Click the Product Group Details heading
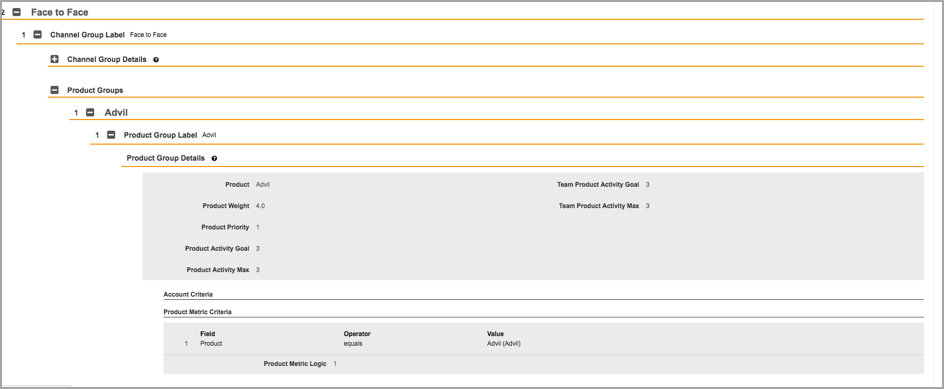944x389 pixels. coord(166,158)
